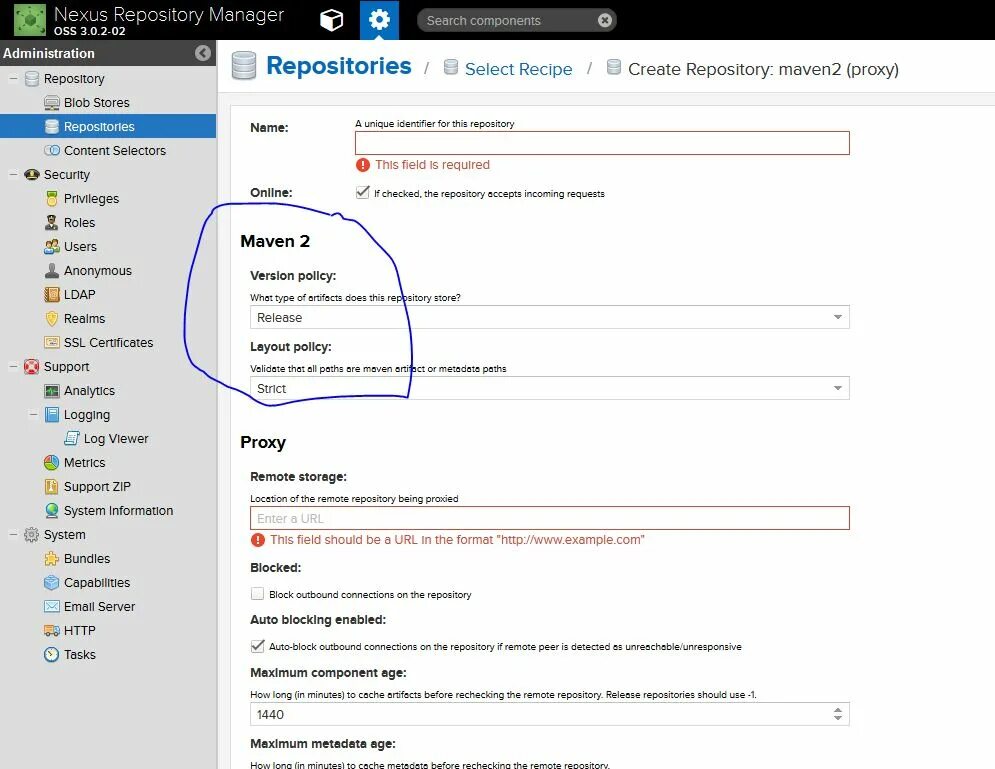Open Log Viewer in sidebar
Image resolution: width=995 pixels, height=769 pixels.
pos(116,438)
